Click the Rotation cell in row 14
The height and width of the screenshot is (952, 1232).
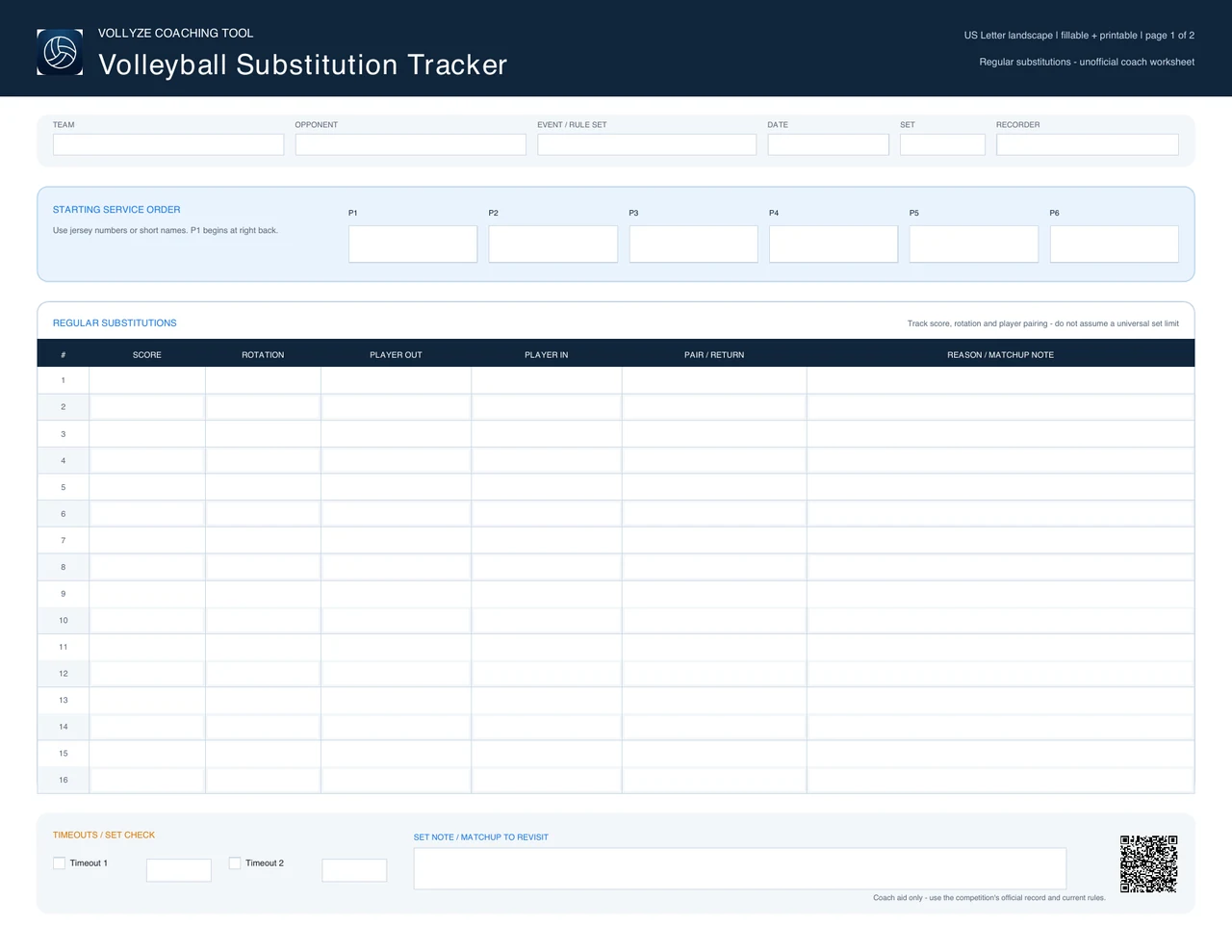[x=263, y=727]
